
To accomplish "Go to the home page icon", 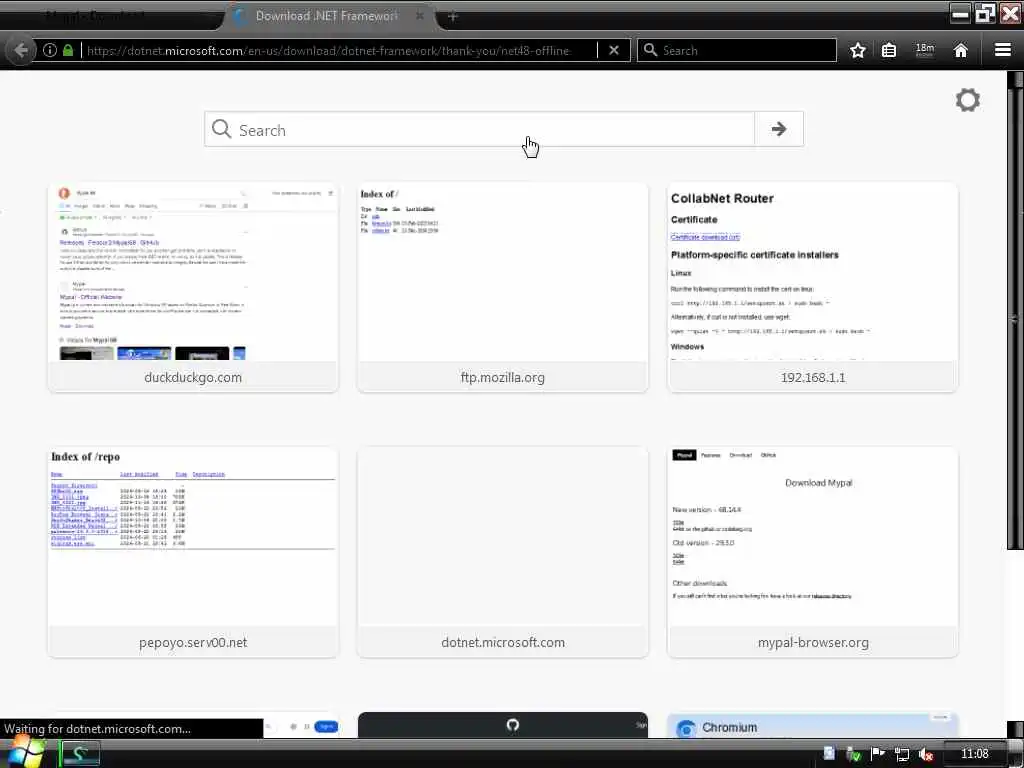I will [x=961, y=50].
